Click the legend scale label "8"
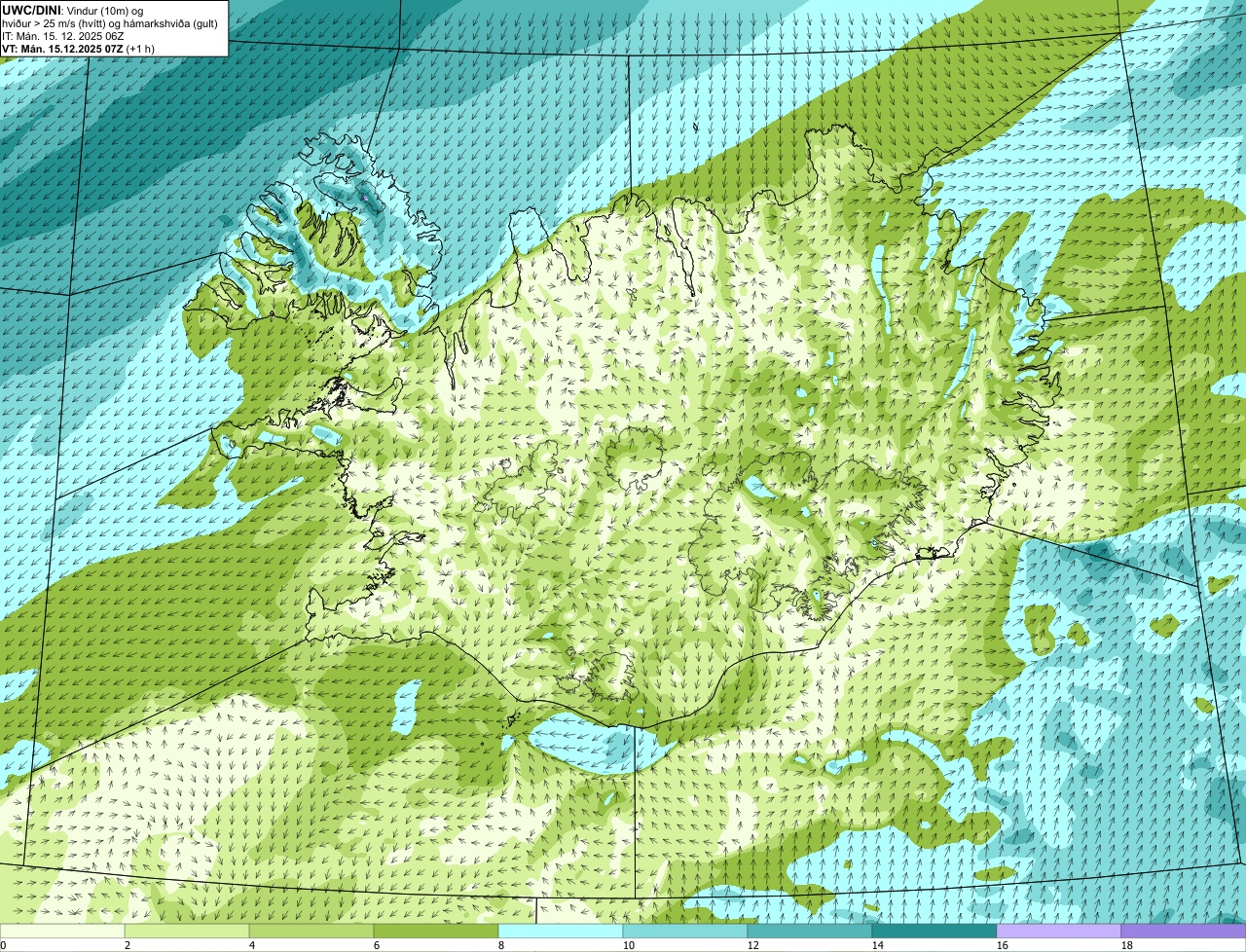The width and height of the screenshot is (1246, 952). click(501, 945)
